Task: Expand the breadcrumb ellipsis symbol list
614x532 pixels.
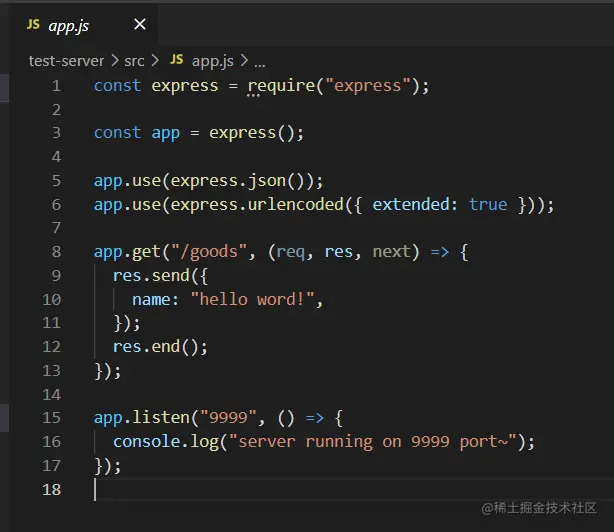Action: pyautogui.click(x=260, y=63)
